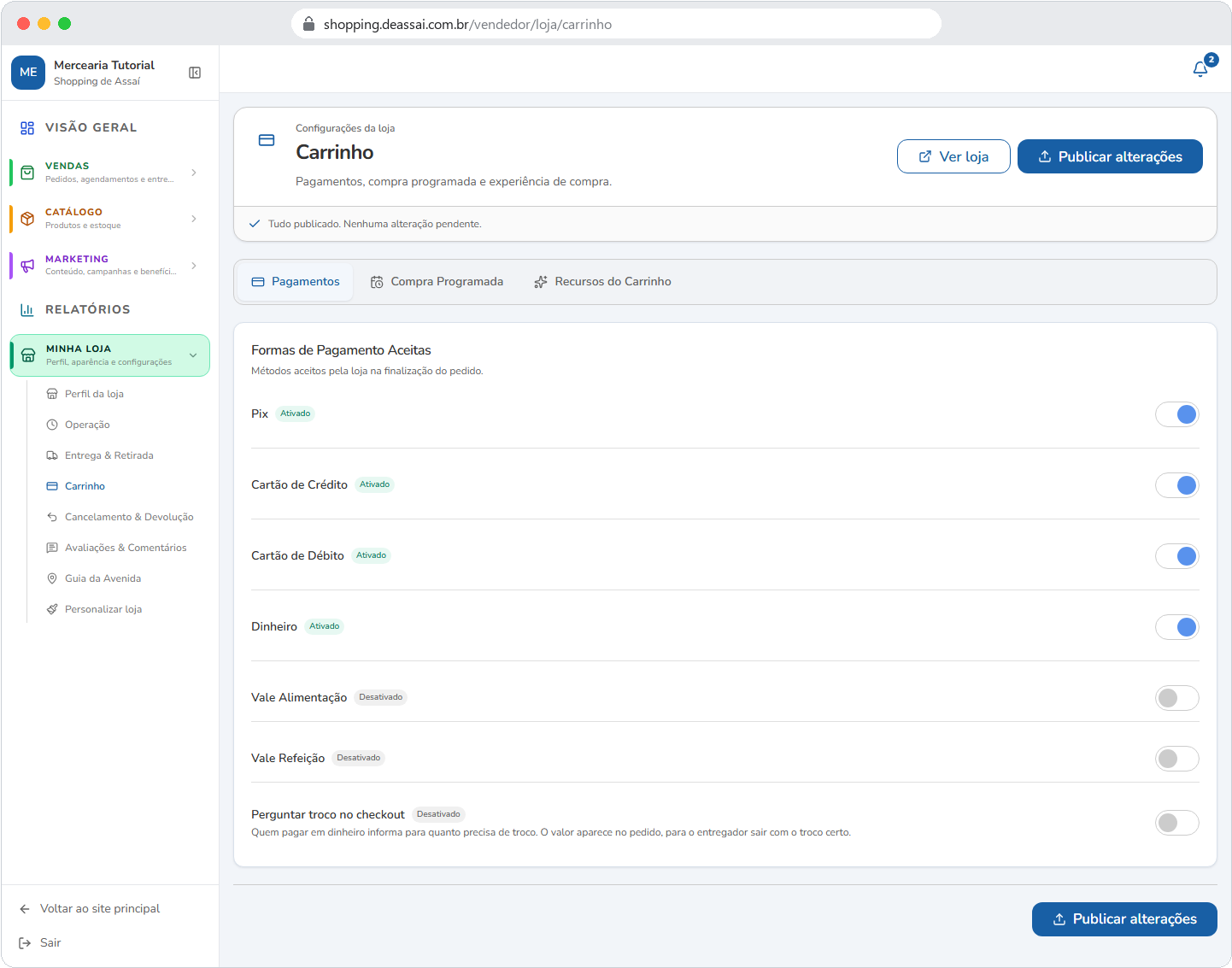The width and height of the screenshot is (1232, 968).
Task: Click Sair to log out
Action: tap(40, 943)
